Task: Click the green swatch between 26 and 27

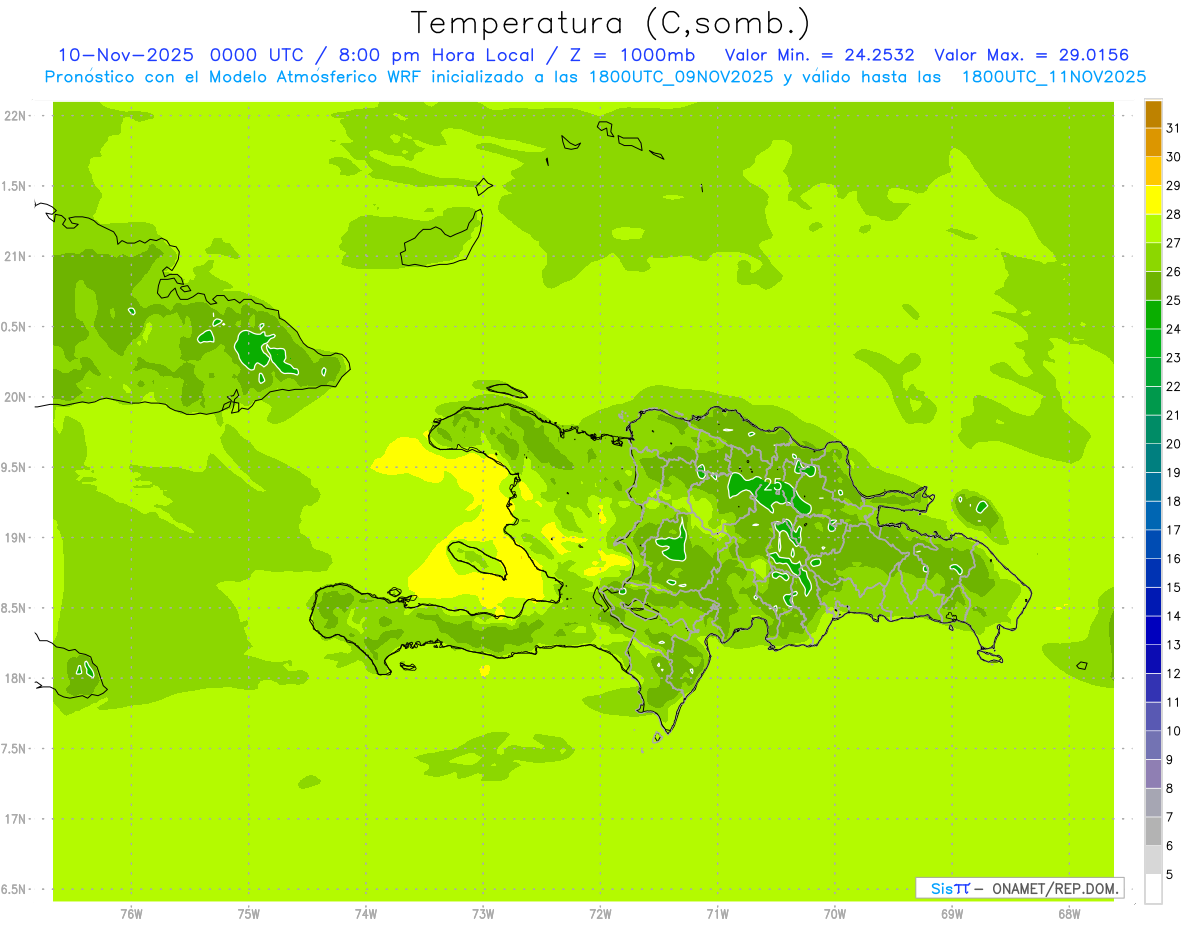Action: pyautogui.click(x=1153, y=257)
